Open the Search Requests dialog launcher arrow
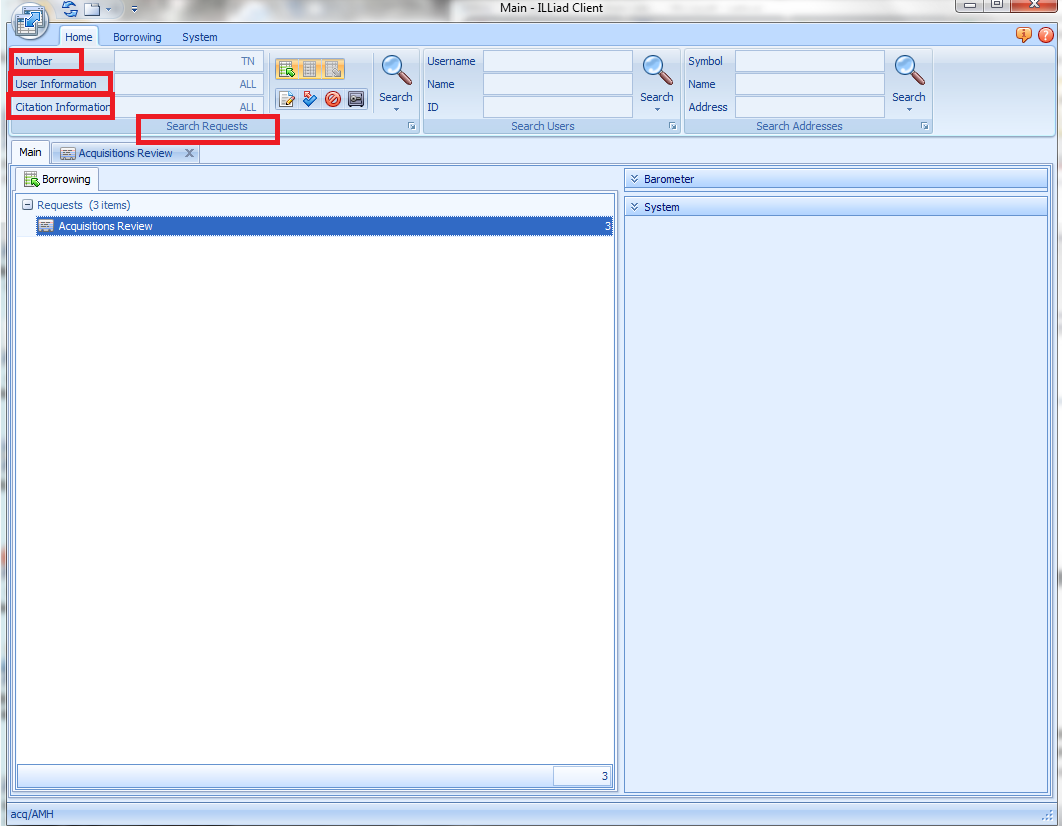This screenshot has width=1062, height=826. click(411, 127)
